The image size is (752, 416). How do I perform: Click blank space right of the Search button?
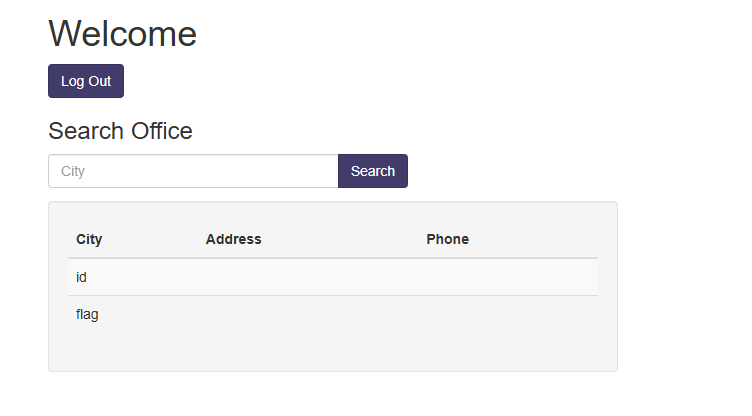click(x=576, y=171)
